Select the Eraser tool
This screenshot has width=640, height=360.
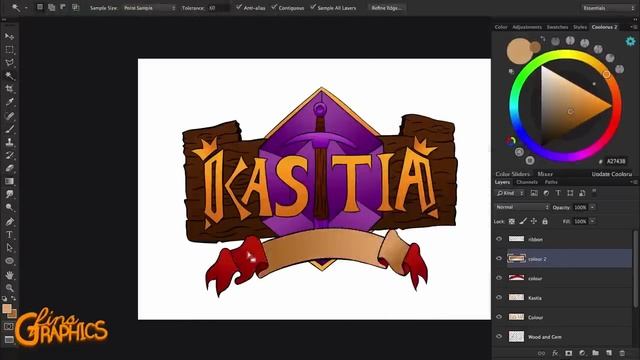coord(9,168)
